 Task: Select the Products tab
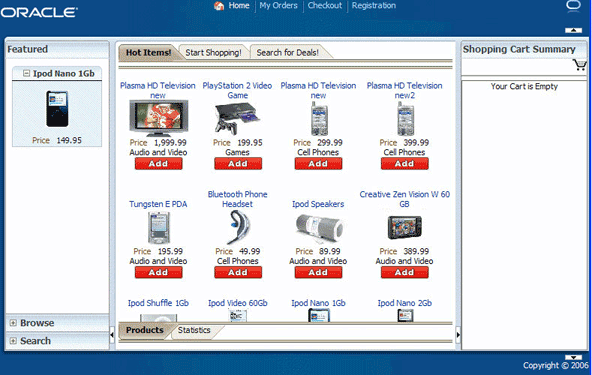[x=145, y=330]
